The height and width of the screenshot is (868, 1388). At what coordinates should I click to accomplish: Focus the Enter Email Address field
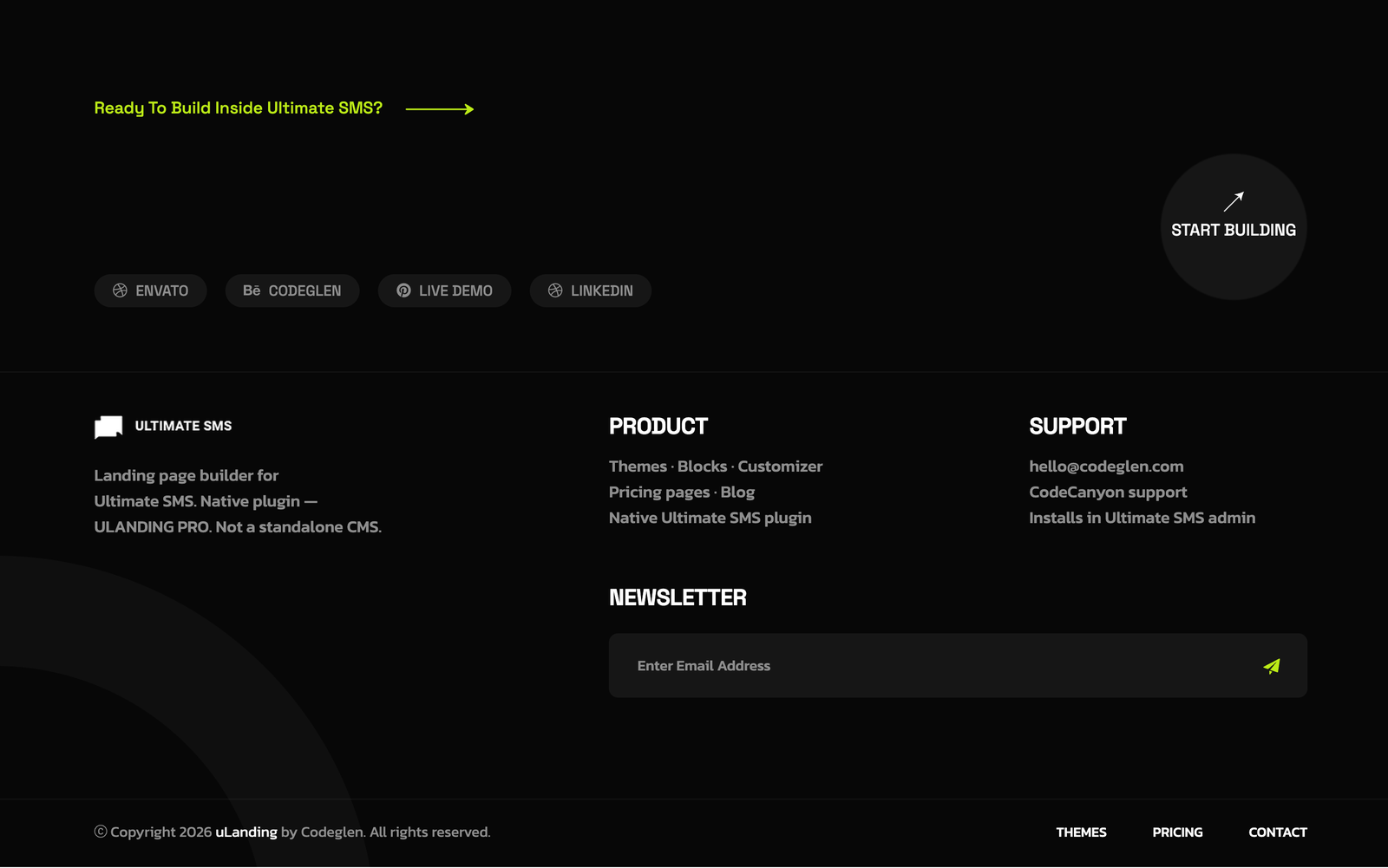(x=958, y=666)
